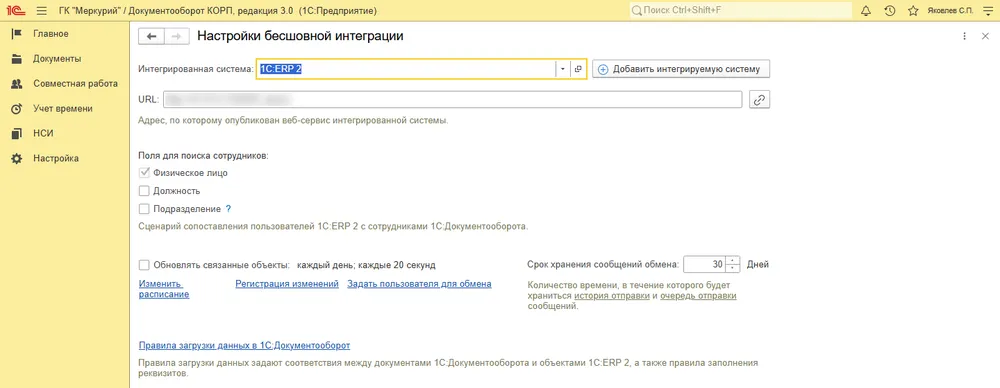Increase message storage days

click(x=733, y=260)
